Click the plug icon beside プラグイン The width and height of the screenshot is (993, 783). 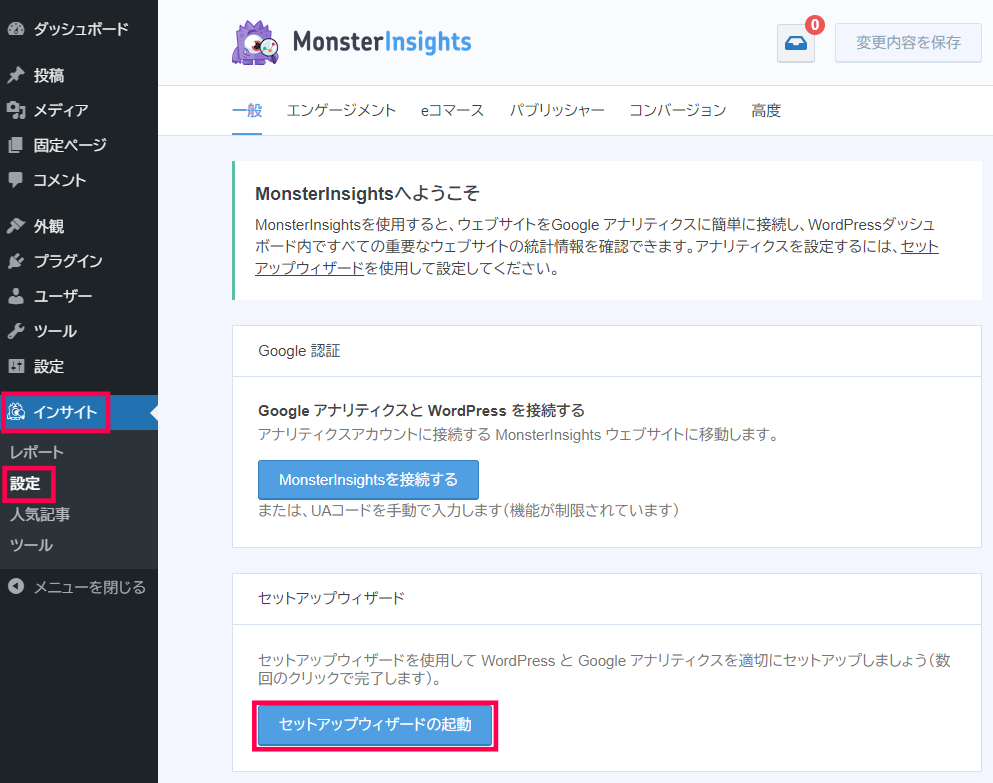coord(16,261)
